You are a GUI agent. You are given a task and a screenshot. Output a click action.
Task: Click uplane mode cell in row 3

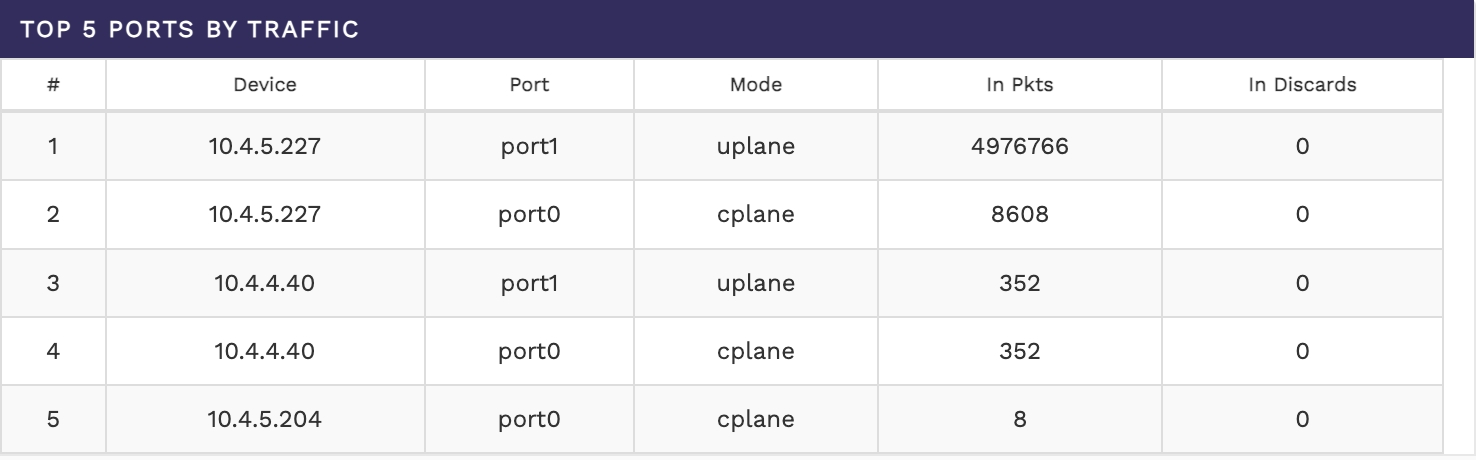pos(755,283)
